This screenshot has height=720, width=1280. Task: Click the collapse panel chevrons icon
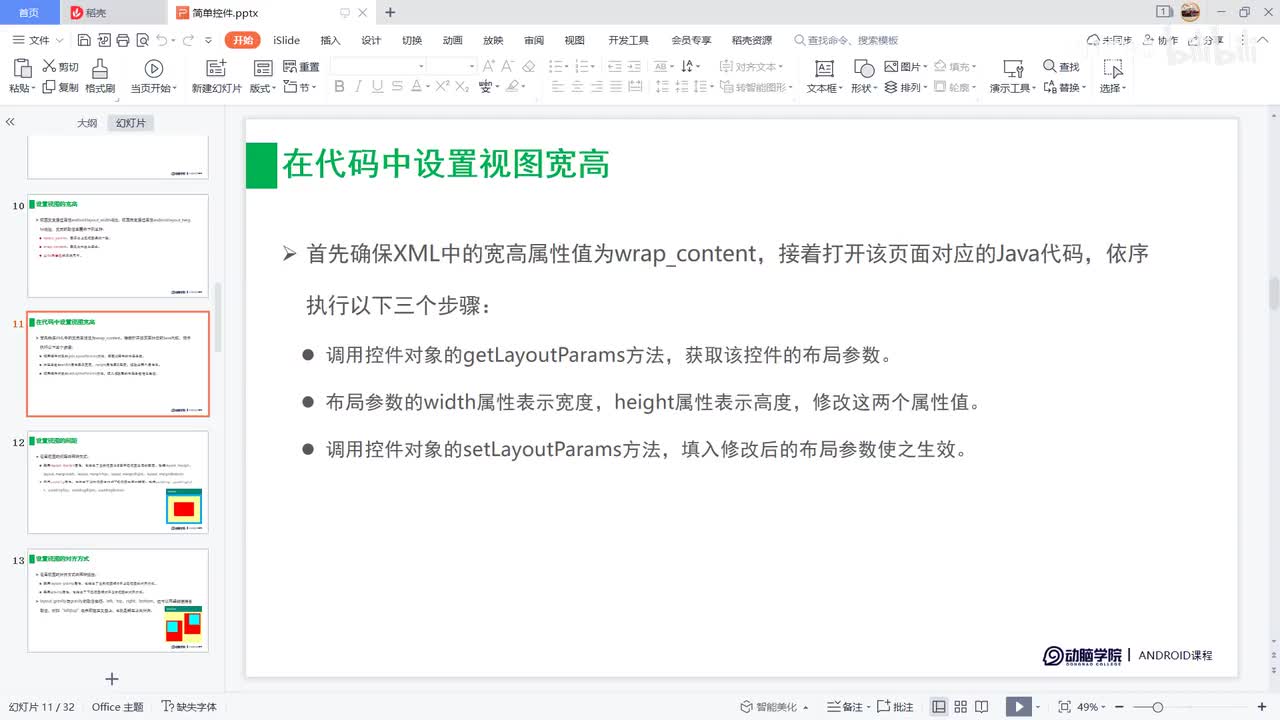[x=10, y=122]
